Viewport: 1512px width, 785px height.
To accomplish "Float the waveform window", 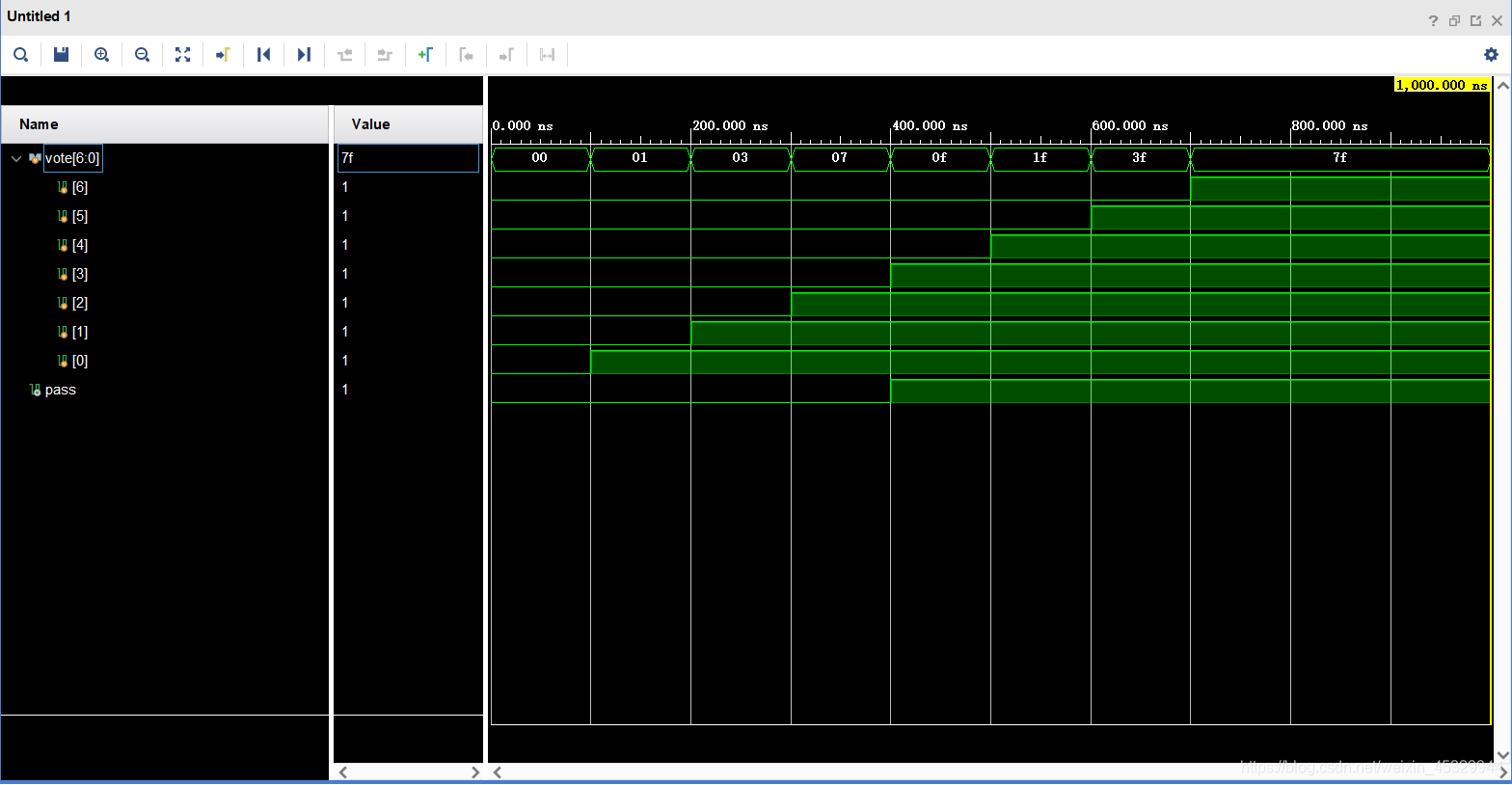I will (1475, 20).
